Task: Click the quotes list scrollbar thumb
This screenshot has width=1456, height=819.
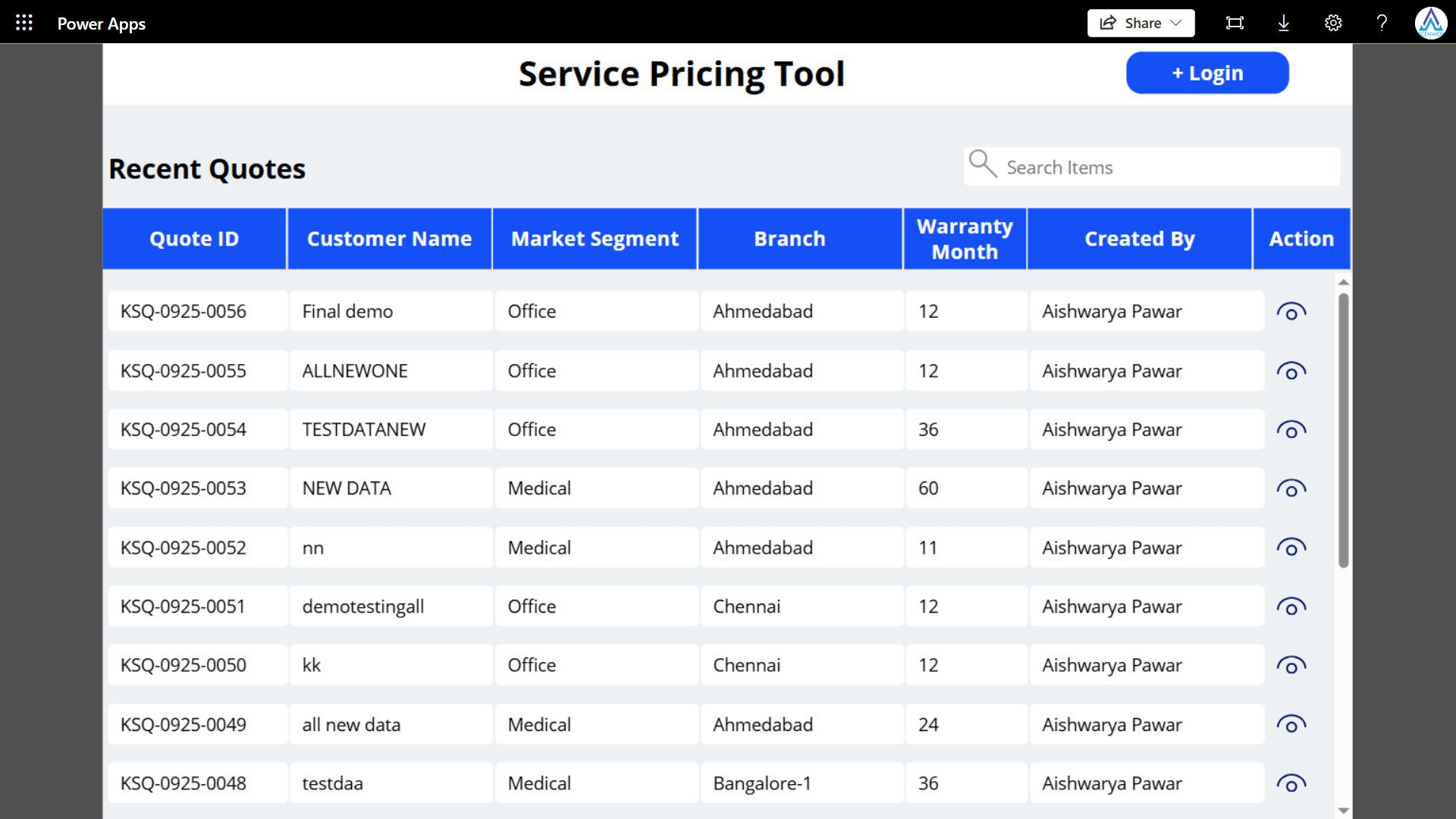Action: tap(1343, 429)
